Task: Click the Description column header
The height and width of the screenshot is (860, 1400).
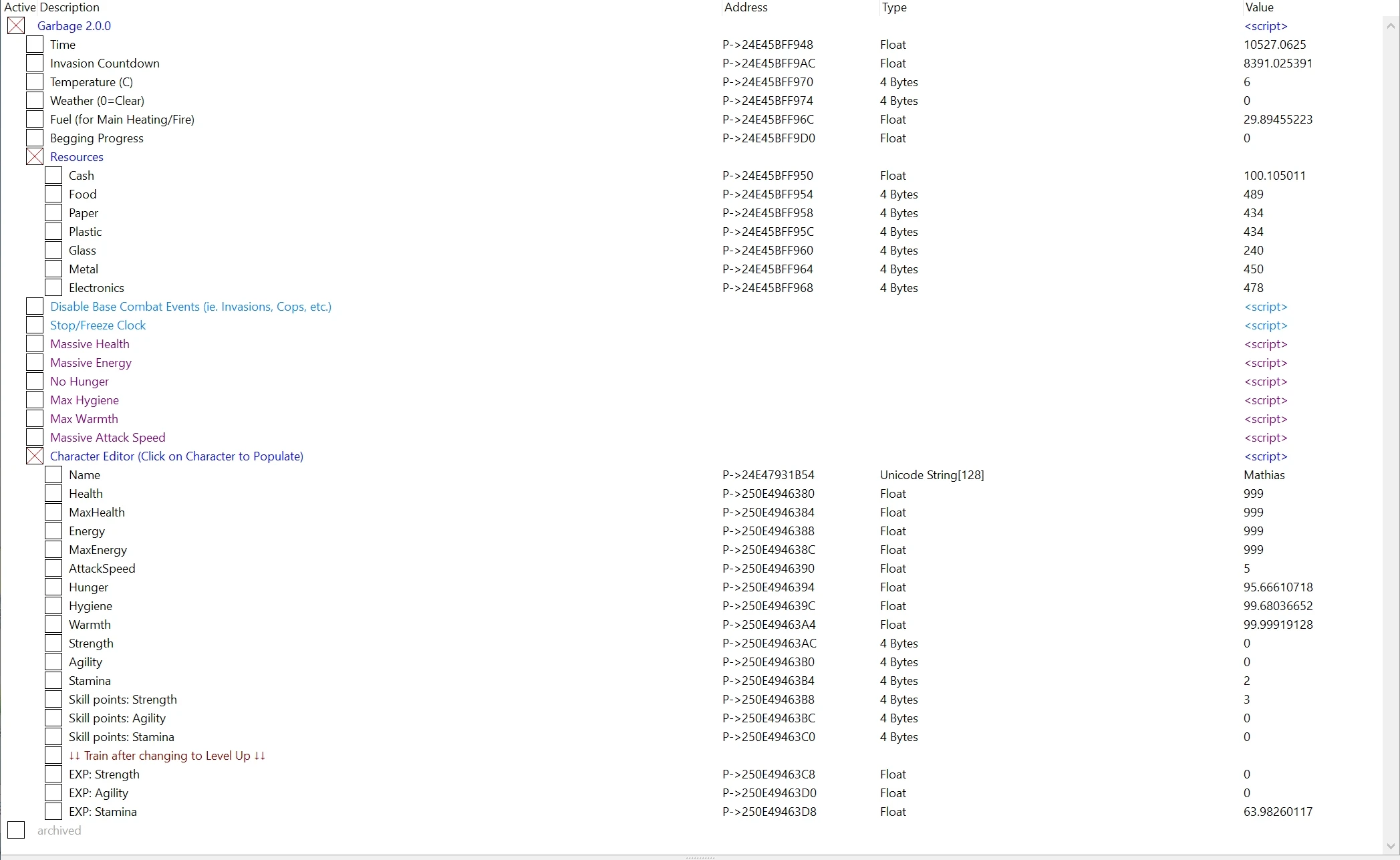Action: point(68,7)
